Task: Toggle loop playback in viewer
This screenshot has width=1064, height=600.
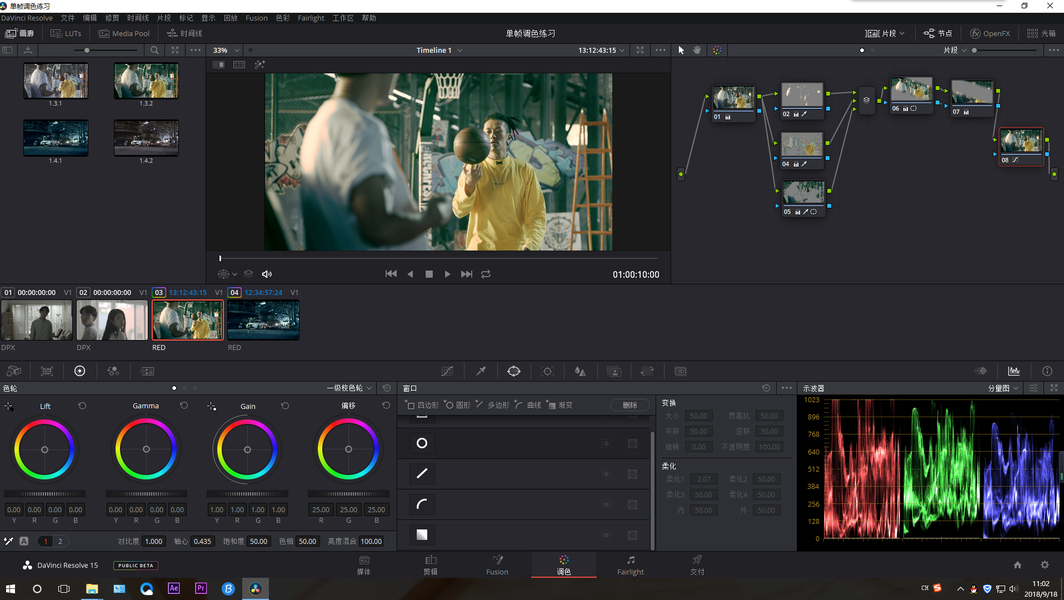Action: (x=486, y=274)
